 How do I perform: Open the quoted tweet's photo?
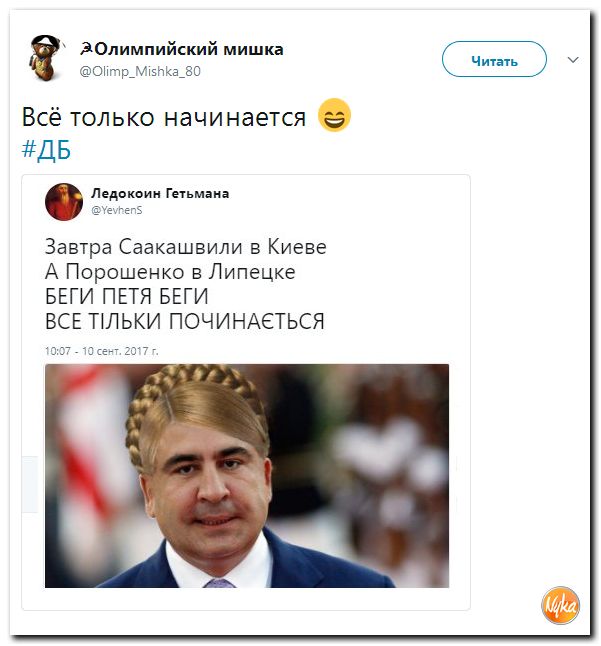[247, 475]
